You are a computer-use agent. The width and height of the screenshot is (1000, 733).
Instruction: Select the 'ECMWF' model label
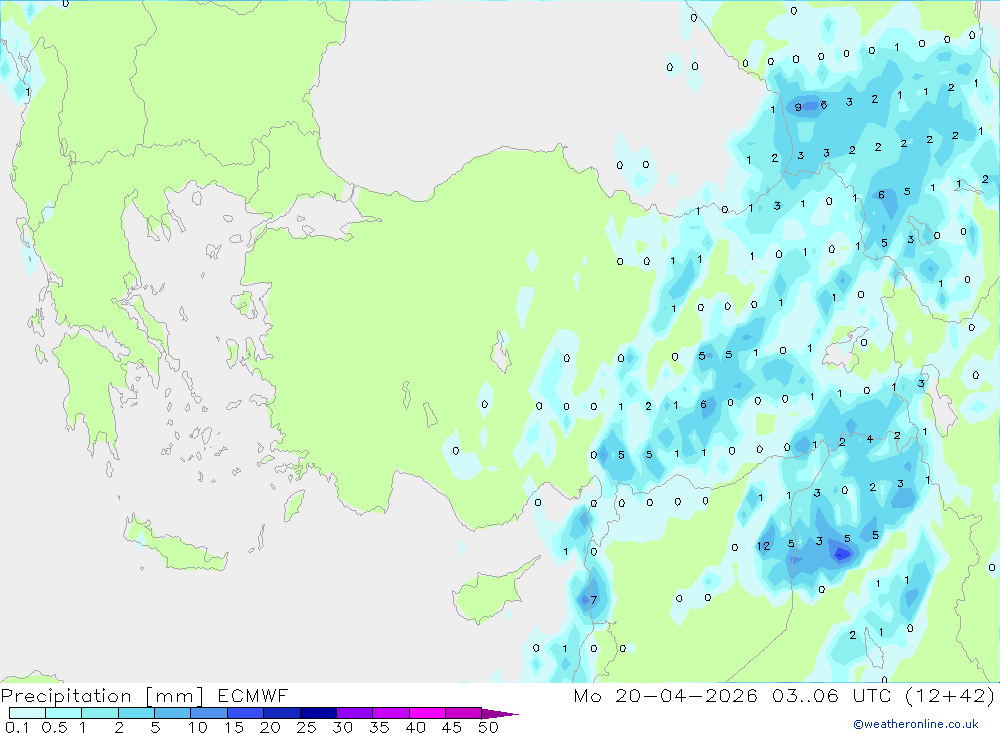pyautogui.click(x=253, y=695)
